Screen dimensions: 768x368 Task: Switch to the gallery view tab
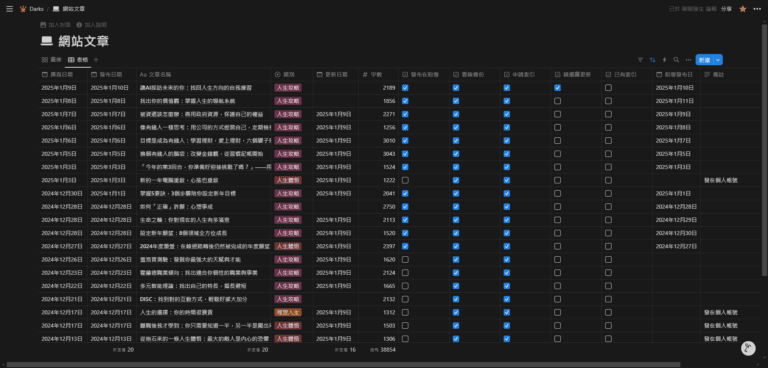[x=52, y=60]
